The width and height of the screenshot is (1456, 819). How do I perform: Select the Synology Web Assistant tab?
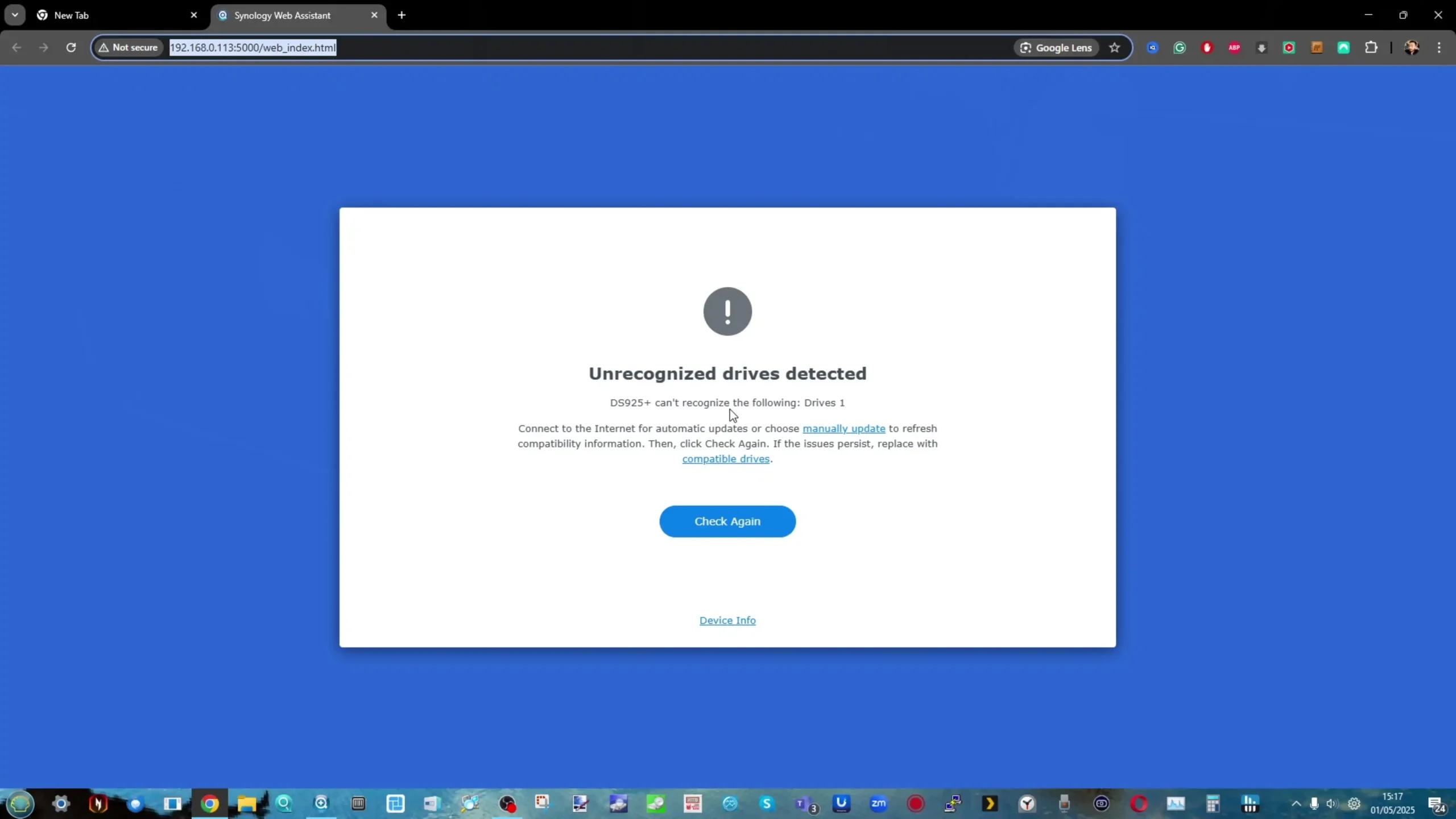(290, 15)
